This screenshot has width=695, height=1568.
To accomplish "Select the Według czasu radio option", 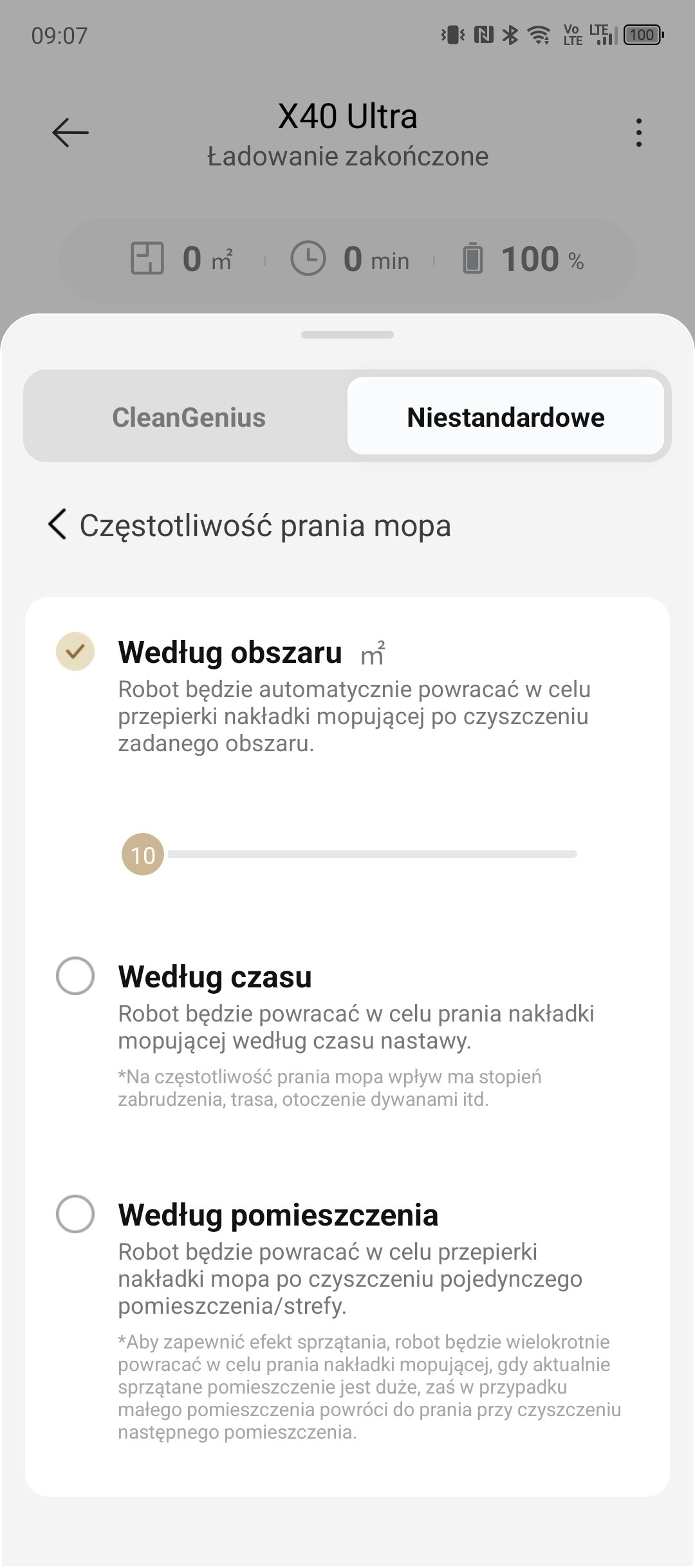I will (x=75, y=976).
